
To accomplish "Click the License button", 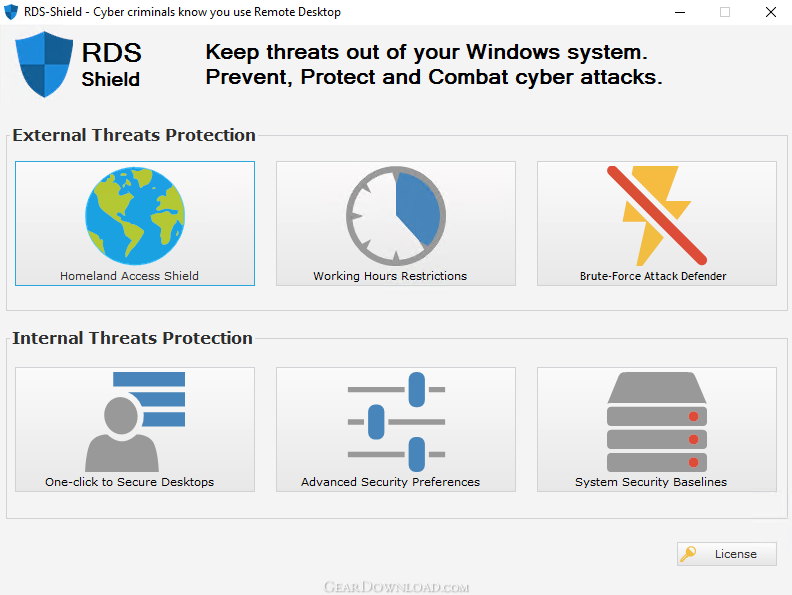I will tap(726, 554).
